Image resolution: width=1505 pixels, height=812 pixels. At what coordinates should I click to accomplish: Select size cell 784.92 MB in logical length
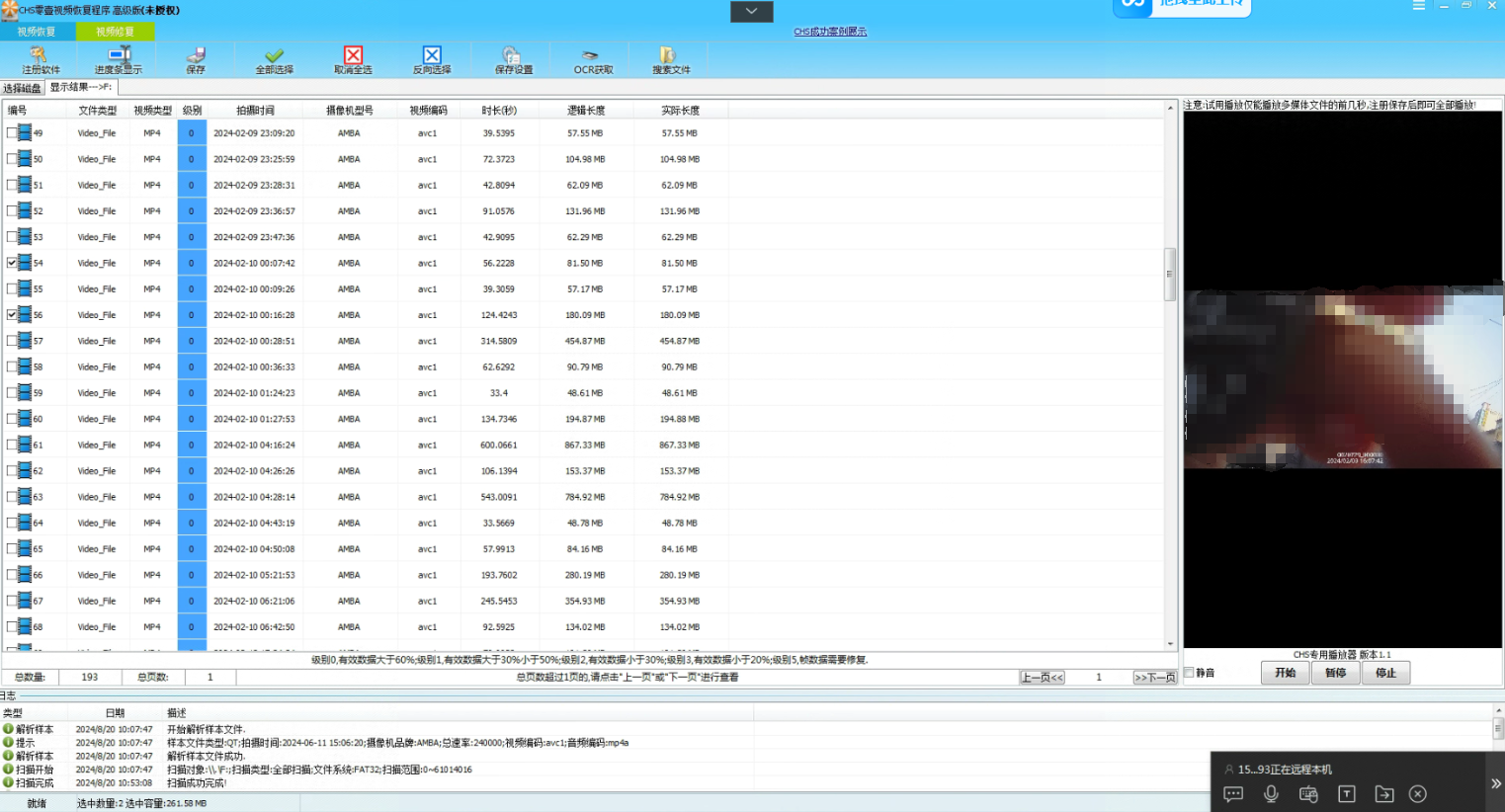585,497
